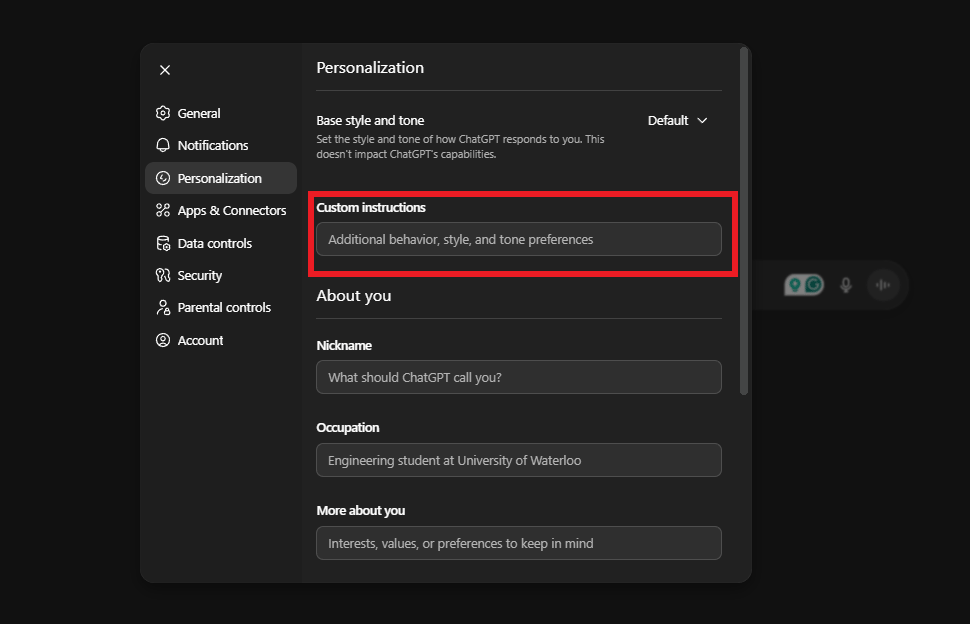970x624 pixels.
Task: Click the Parental controls person icon
Action: click(x=162, y=307)
